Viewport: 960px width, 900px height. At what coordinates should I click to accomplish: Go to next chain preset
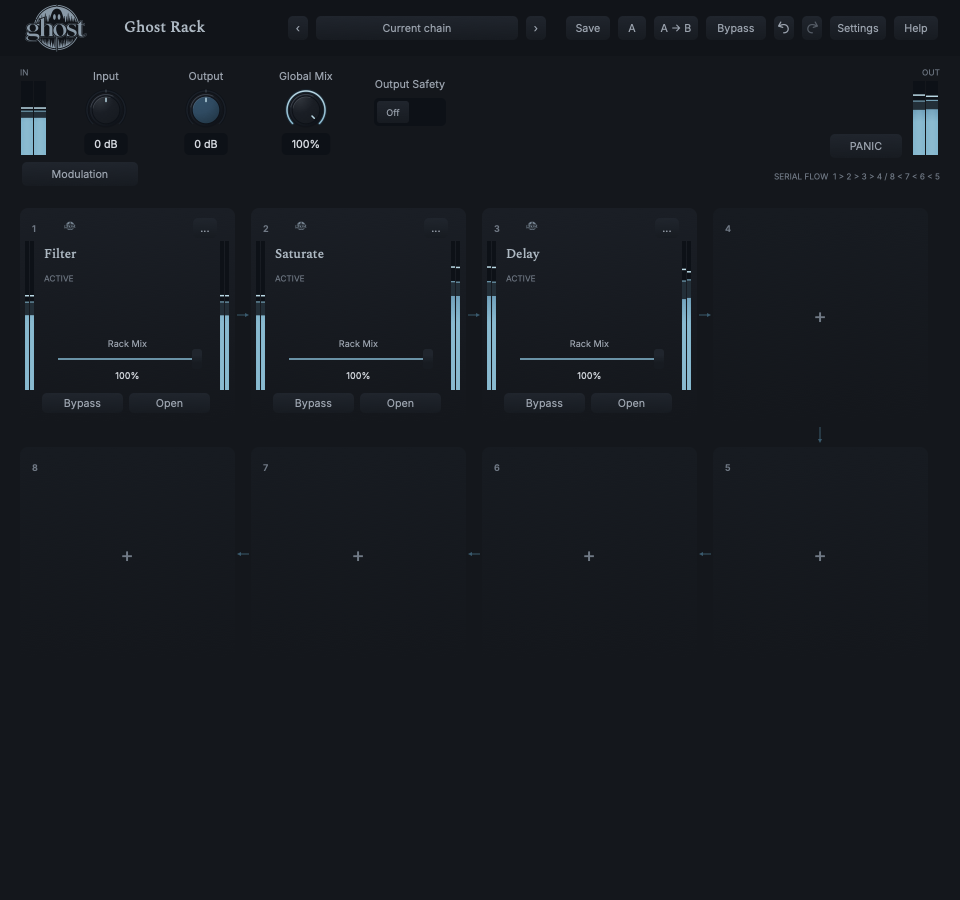click(536, 28)
